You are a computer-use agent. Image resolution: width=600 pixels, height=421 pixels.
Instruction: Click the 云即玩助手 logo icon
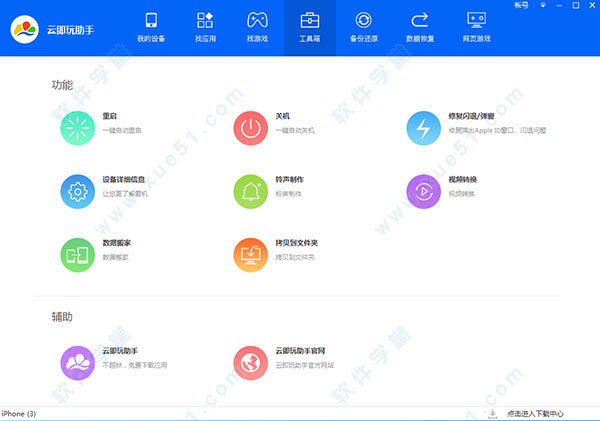24,29
